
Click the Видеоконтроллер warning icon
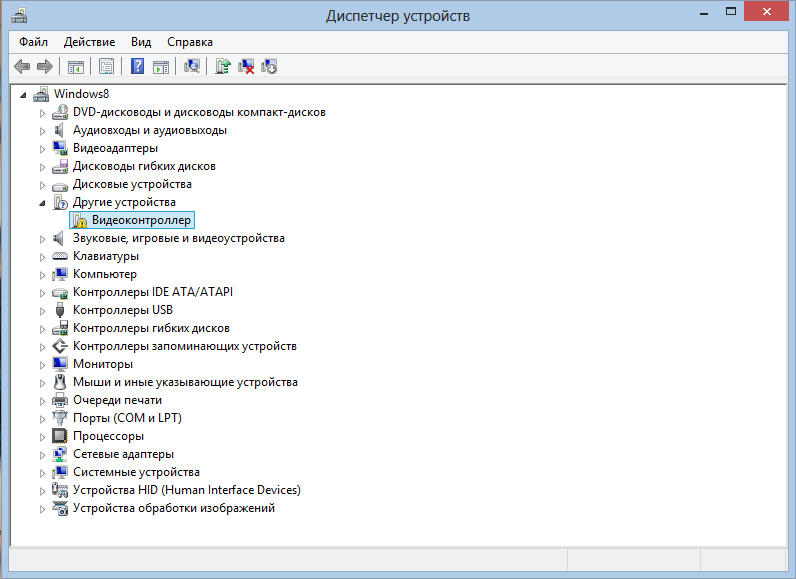79,220
